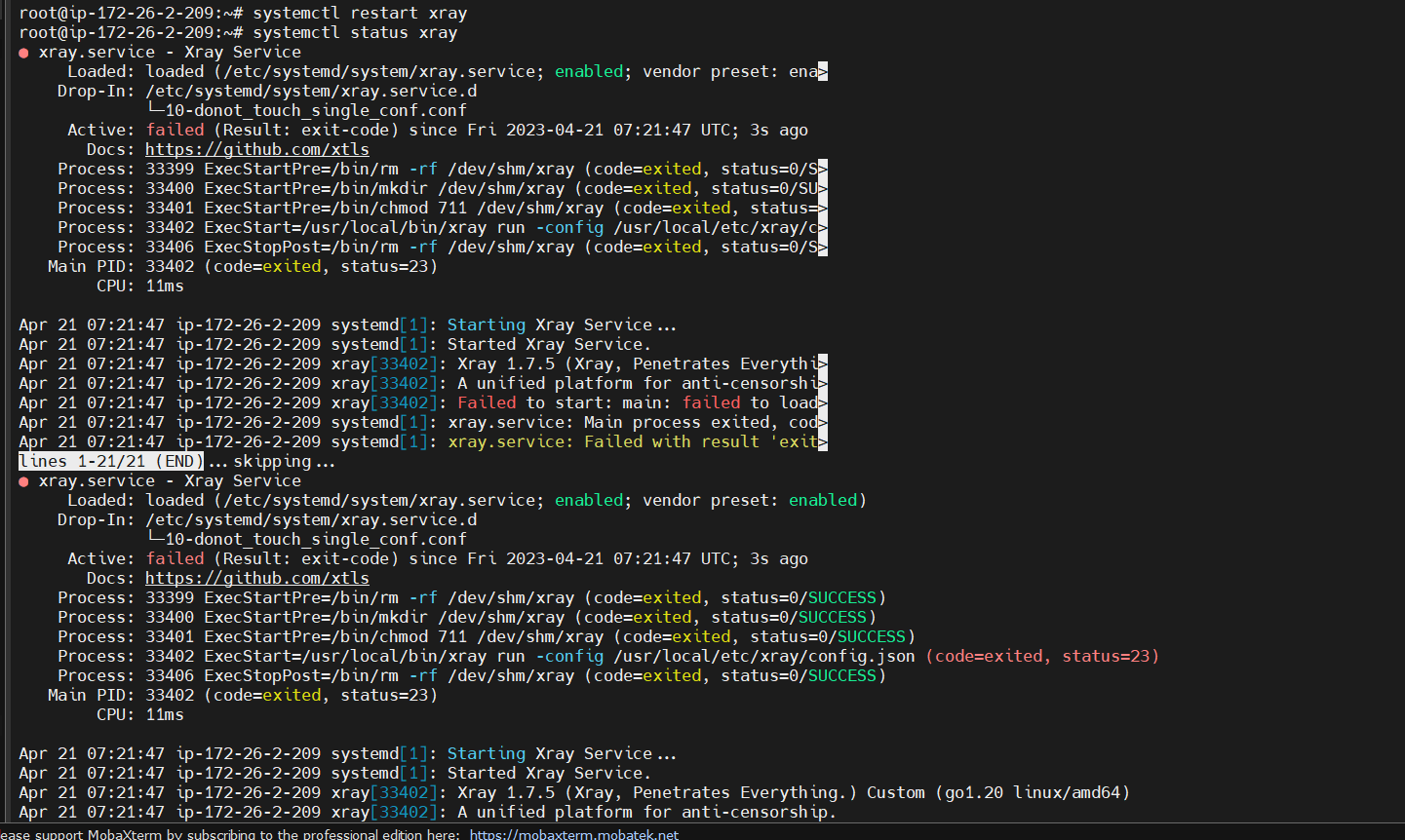Click the red 'failed' Active state text
Viewport: 1405px width, 840px height.
tap(174, 129)
